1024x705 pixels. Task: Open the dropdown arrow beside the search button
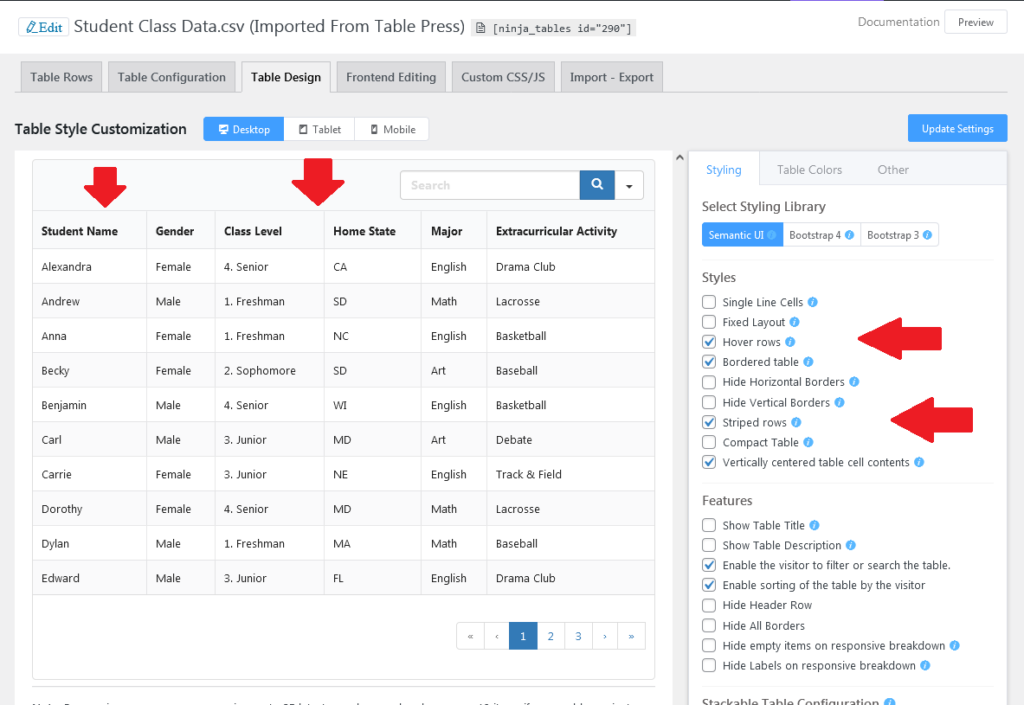[628, 185]
